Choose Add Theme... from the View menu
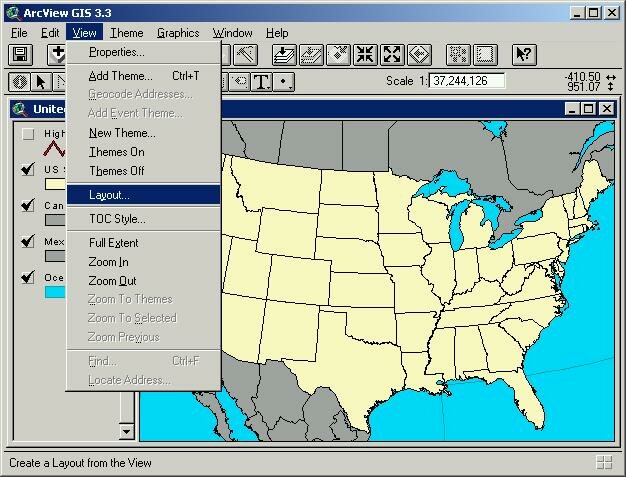Image resolution: width=626 pixels, height=477 pixels. click(143, 76)
